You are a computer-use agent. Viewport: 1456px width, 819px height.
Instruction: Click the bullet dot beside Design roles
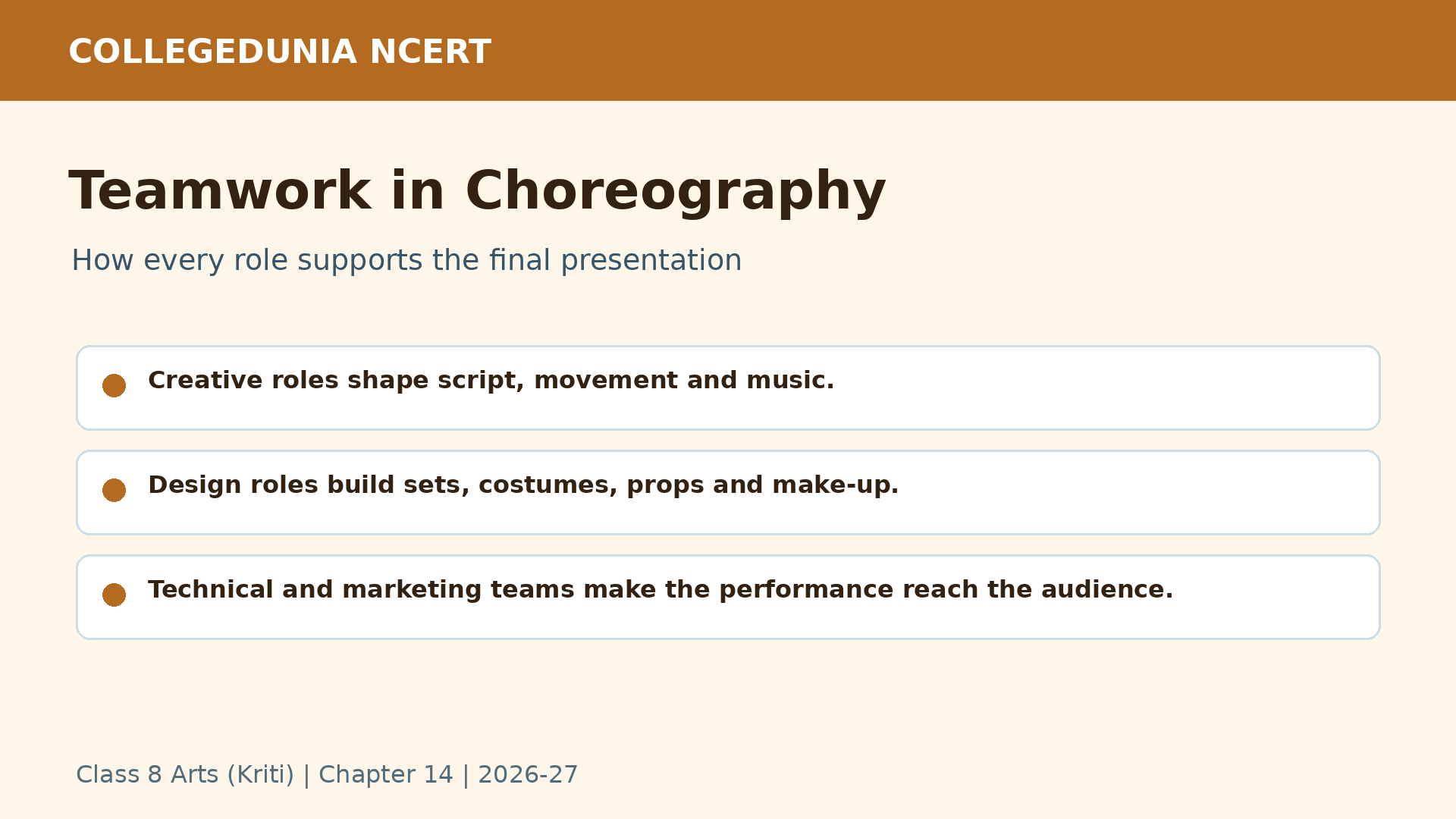[x=114, y=490]
